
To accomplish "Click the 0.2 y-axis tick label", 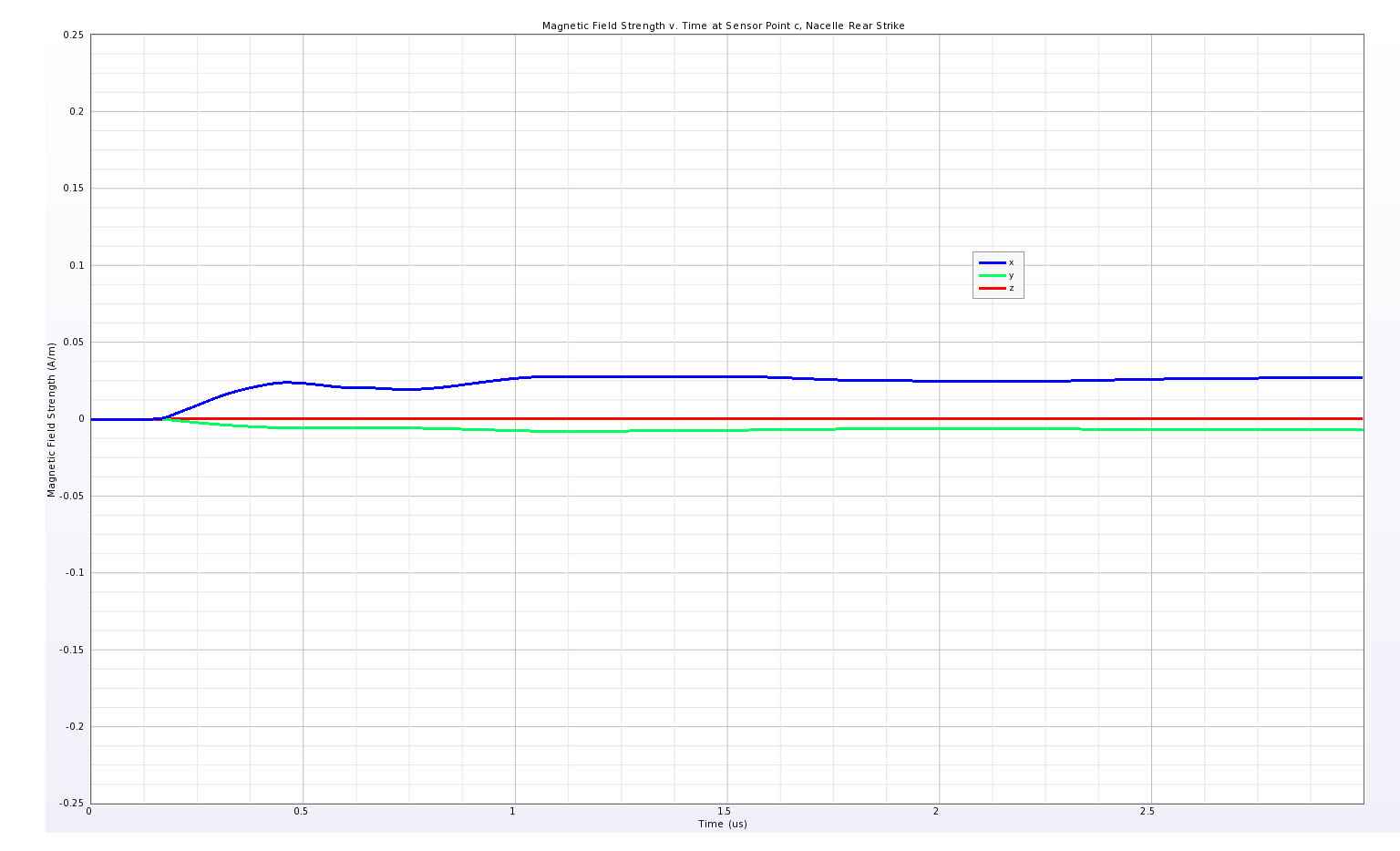I will coord(77,111).
